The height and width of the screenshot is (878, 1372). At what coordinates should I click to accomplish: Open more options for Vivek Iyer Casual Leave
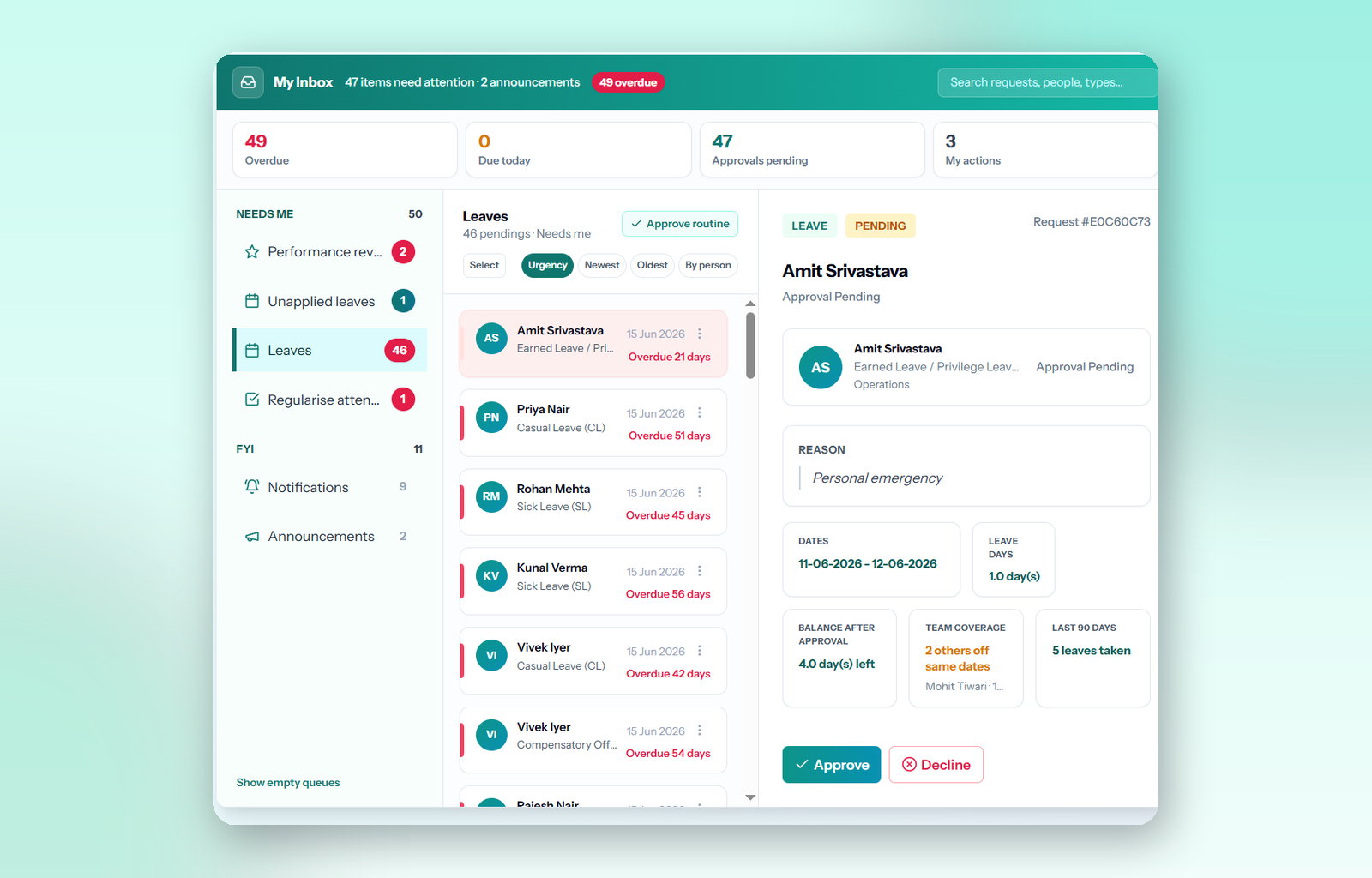(x=700, y=652)
